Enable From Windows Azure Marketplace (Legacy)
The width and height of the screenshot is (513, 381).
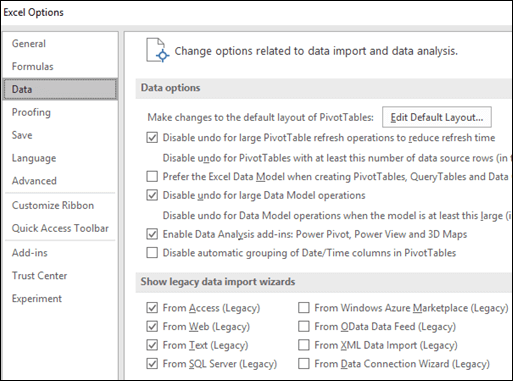[304, 308]
